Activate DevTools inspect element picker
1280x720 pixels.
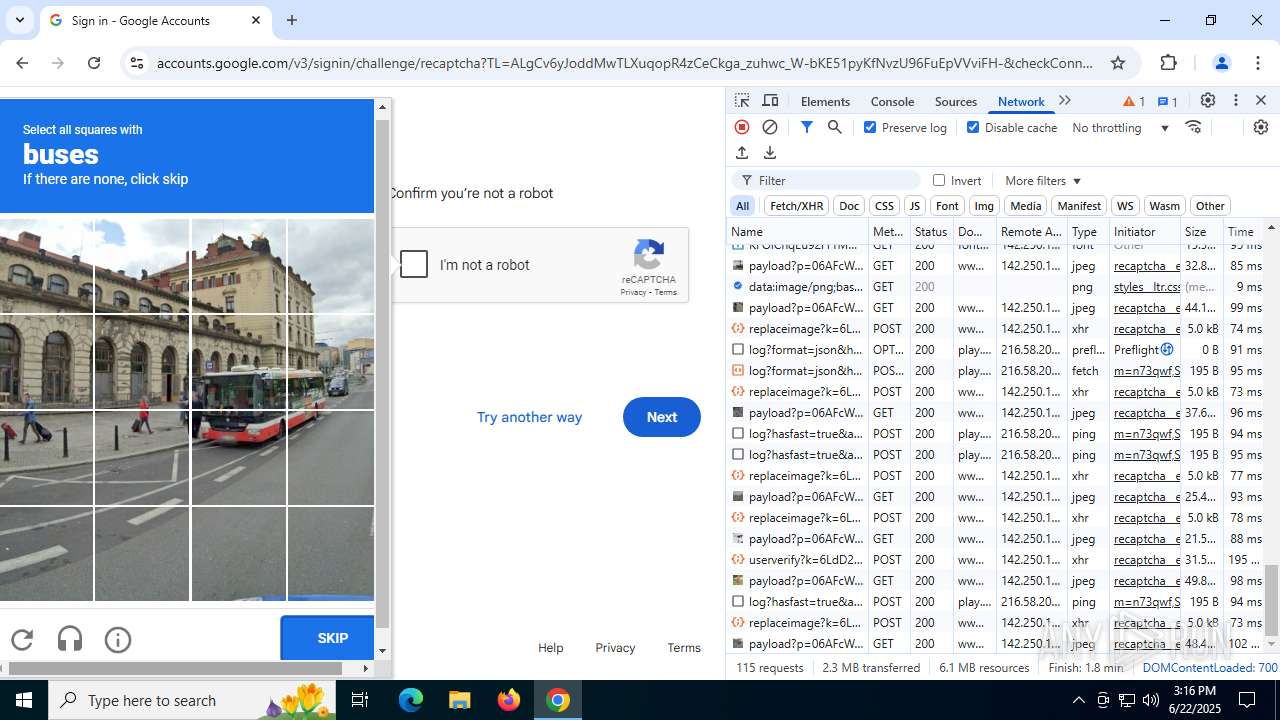tap(742, 101)
